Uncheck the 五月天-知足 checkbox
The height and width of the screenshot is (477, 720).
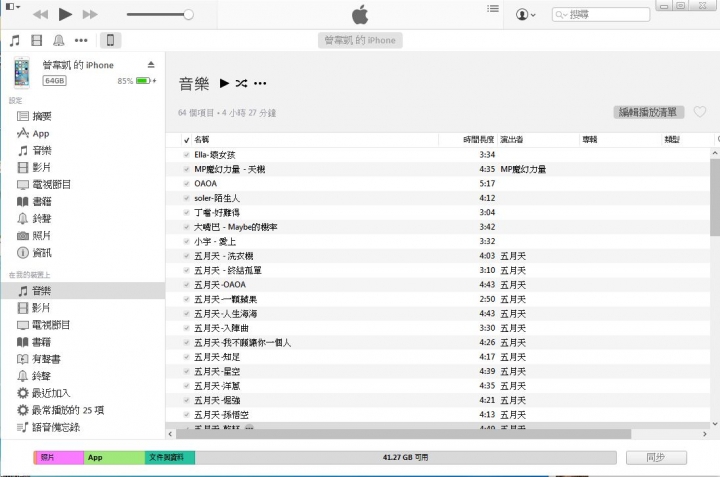(186, 357)
